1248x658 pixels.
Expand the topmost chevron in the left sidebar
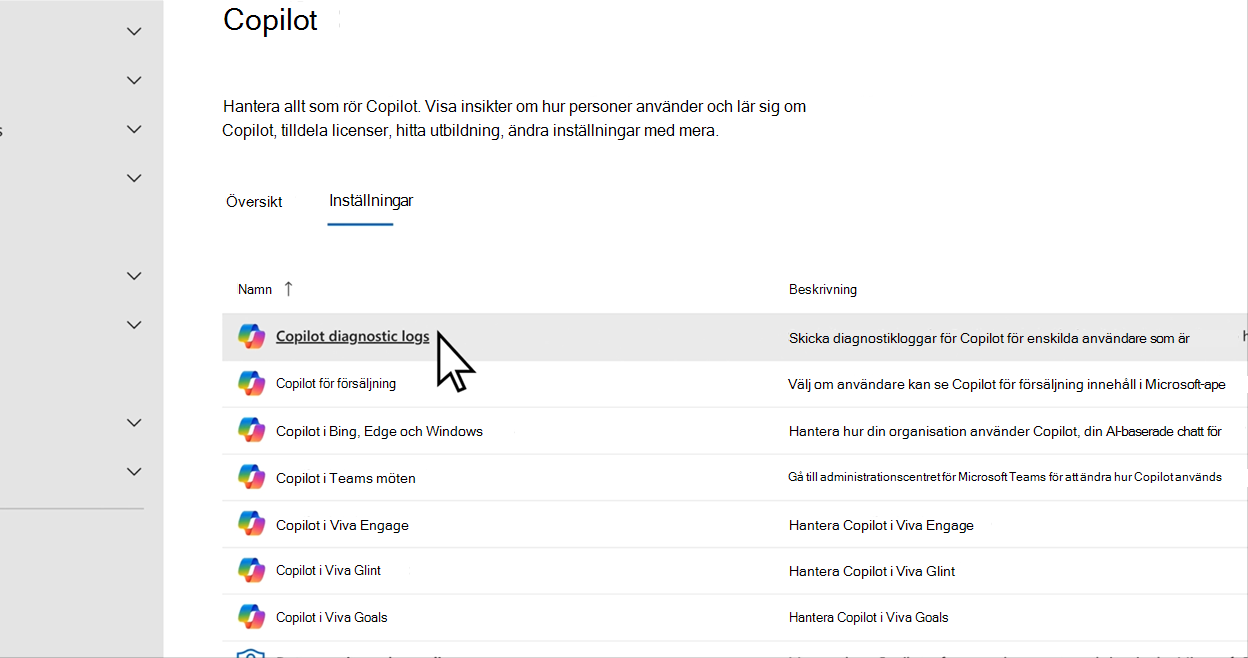tap(134, 31)
